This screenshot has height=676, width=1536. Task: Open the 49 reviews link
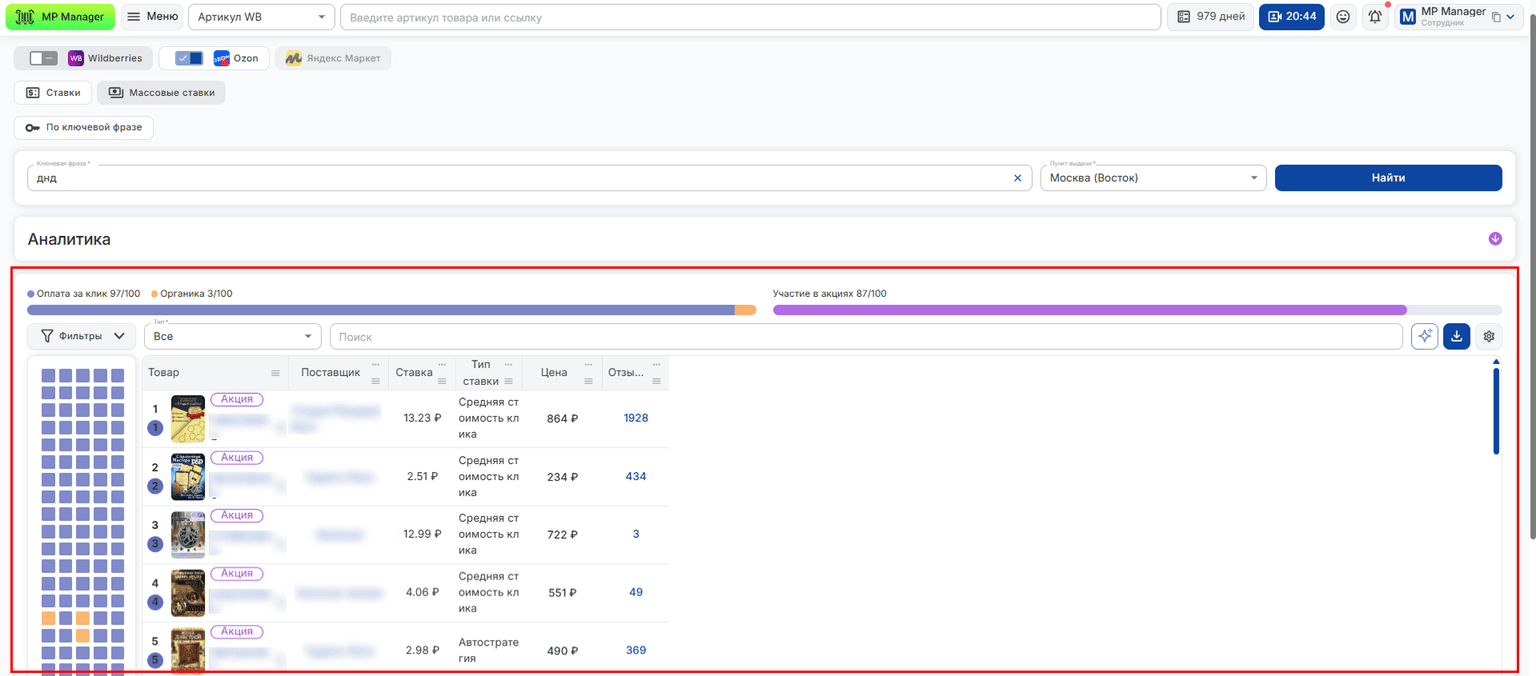(636, 592)
